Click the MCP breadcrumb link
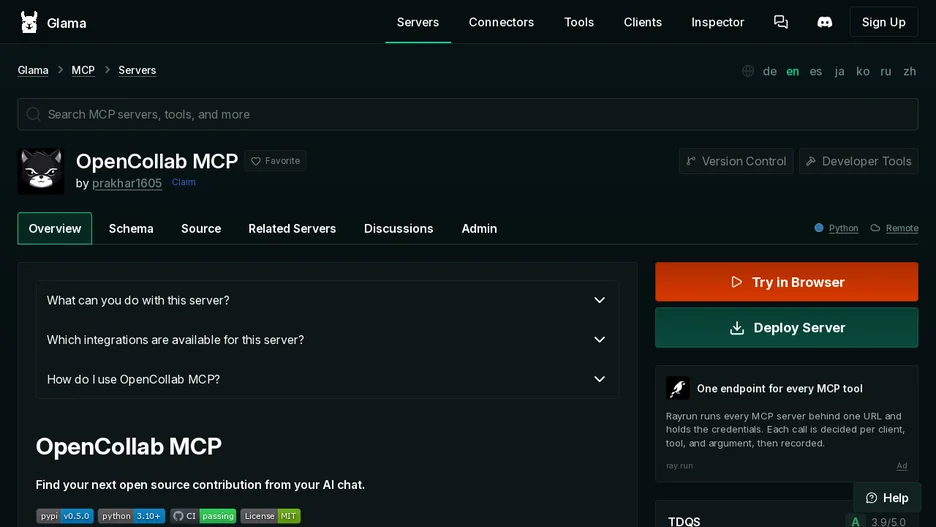 click(83, 70)
